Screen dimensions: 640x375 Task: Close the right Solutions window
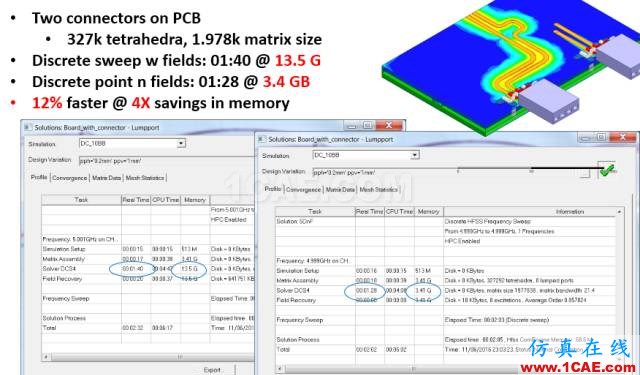622,138
